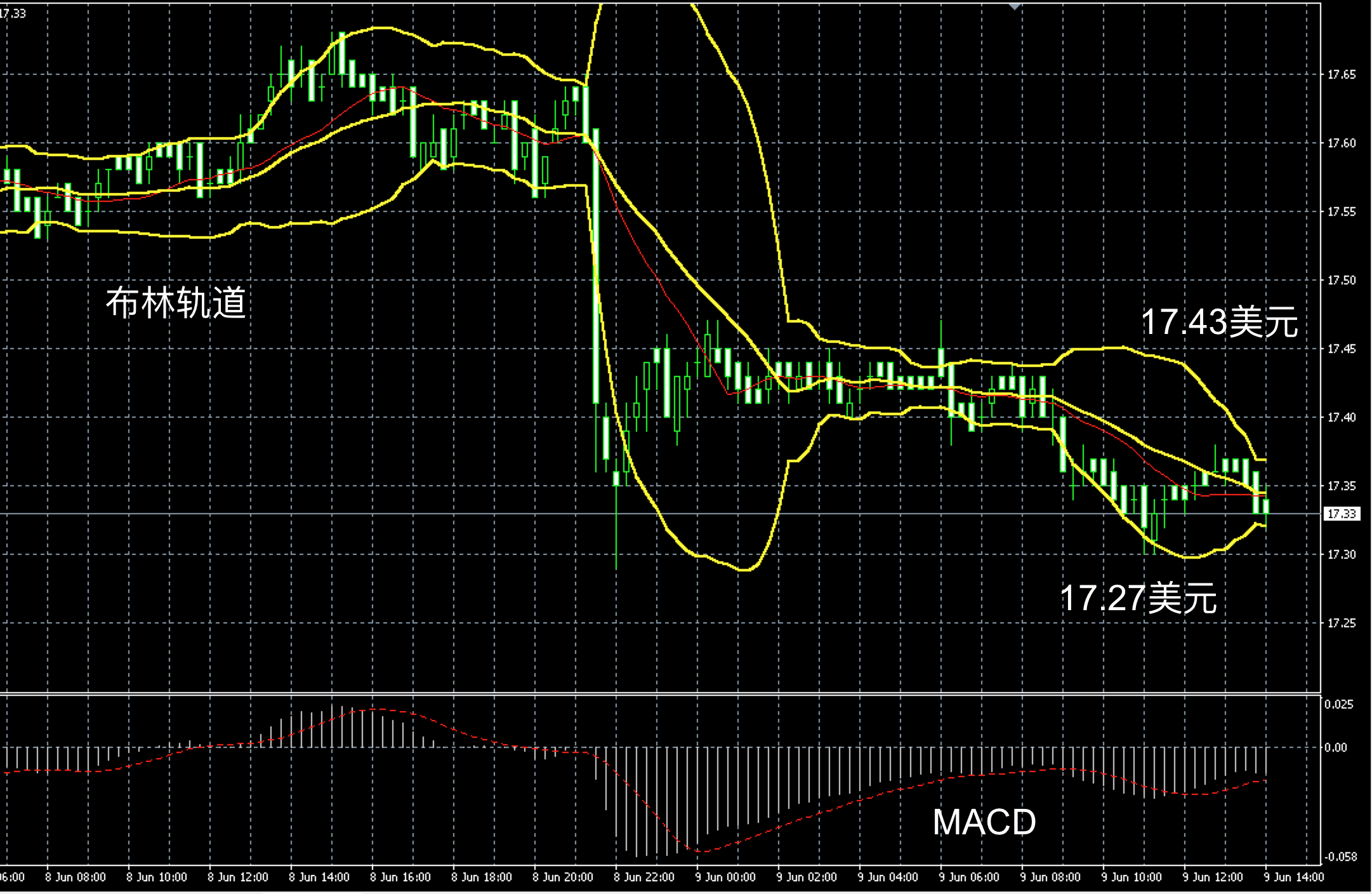The width and height of the screenshot is (1372, 894).
Task: Click the 17.33 label in top-left corner
Action: [x=13, y=13]
